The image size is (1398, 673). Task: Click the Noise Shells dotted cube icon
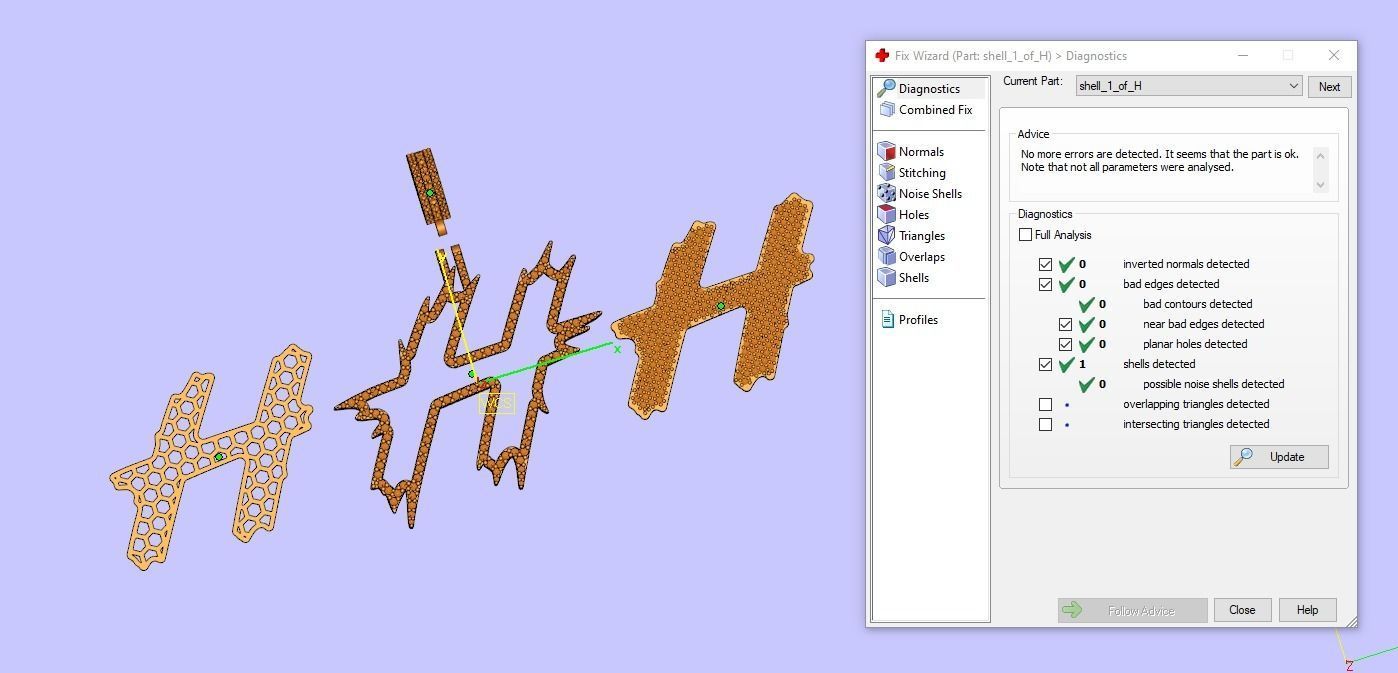pos(886,194)
